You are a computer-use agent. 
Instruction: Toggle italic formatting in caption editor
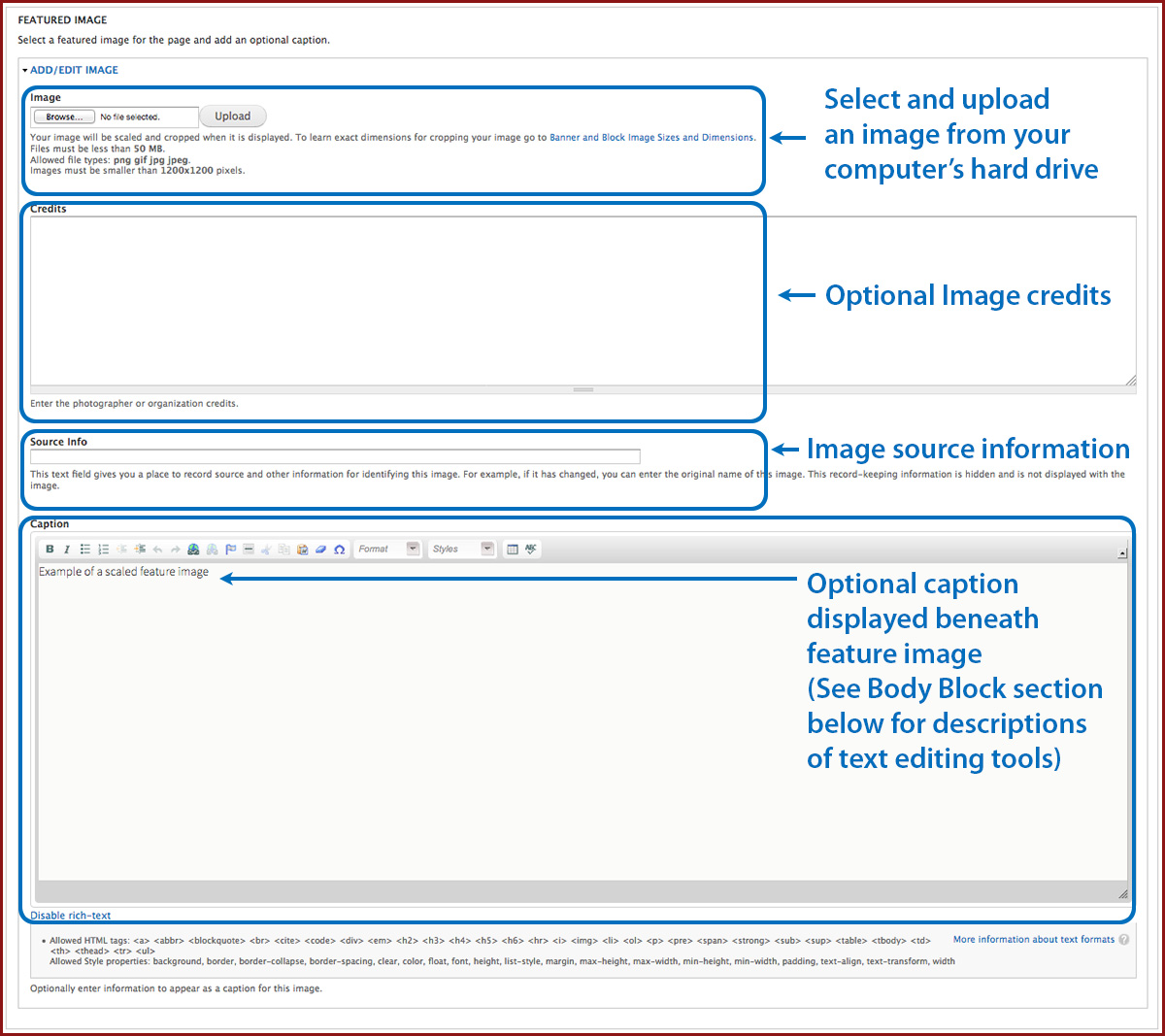coord(67,550)
